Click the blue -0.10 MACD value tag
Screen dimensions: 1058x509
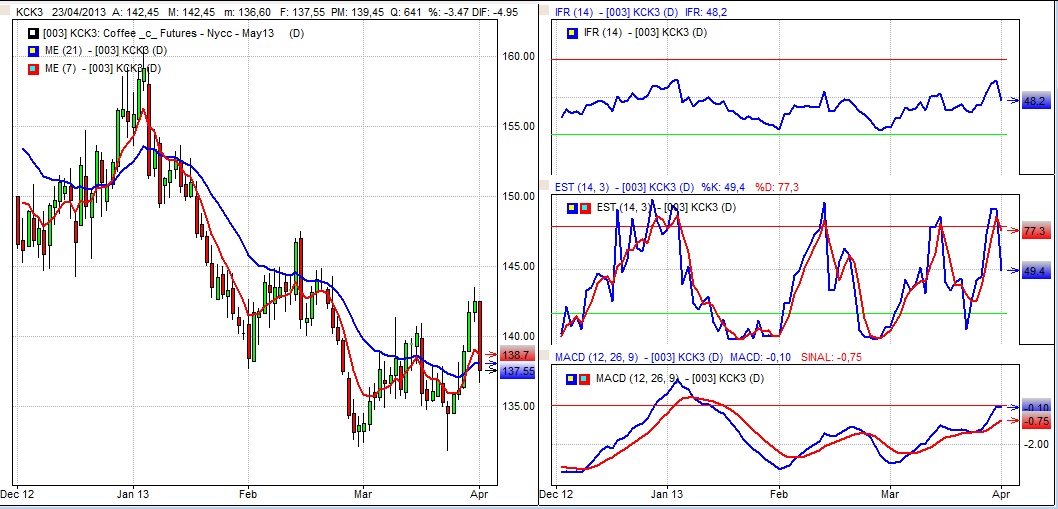pos(1036,407)
